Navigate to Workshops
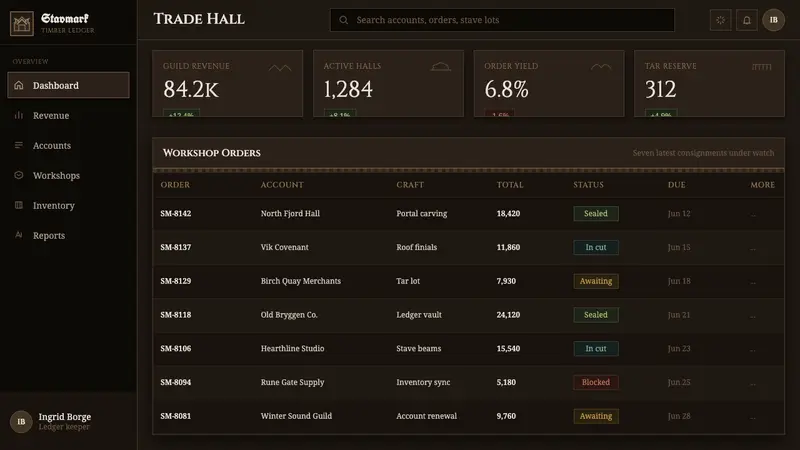The height and width of the screenshot is (450, 800). (x=68, y=176)
